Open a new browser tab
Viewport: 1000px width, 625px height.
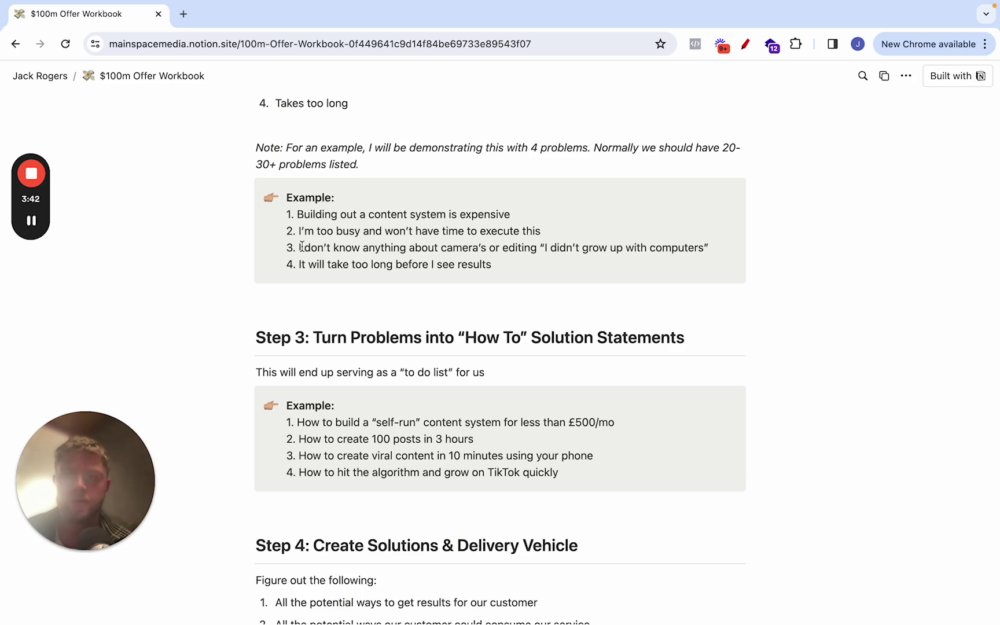(183, 13)
